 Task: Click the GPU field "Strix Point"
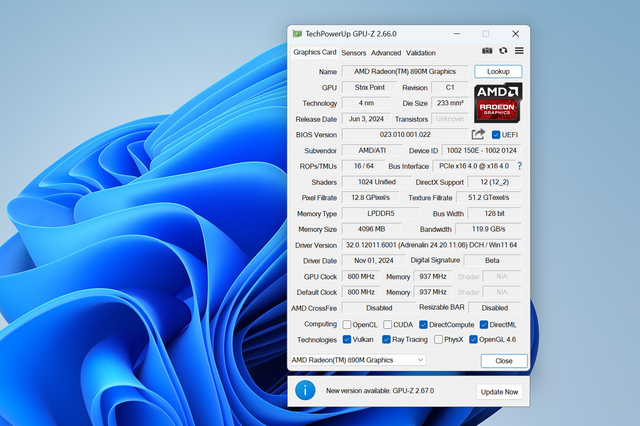(x=369, y=87)
